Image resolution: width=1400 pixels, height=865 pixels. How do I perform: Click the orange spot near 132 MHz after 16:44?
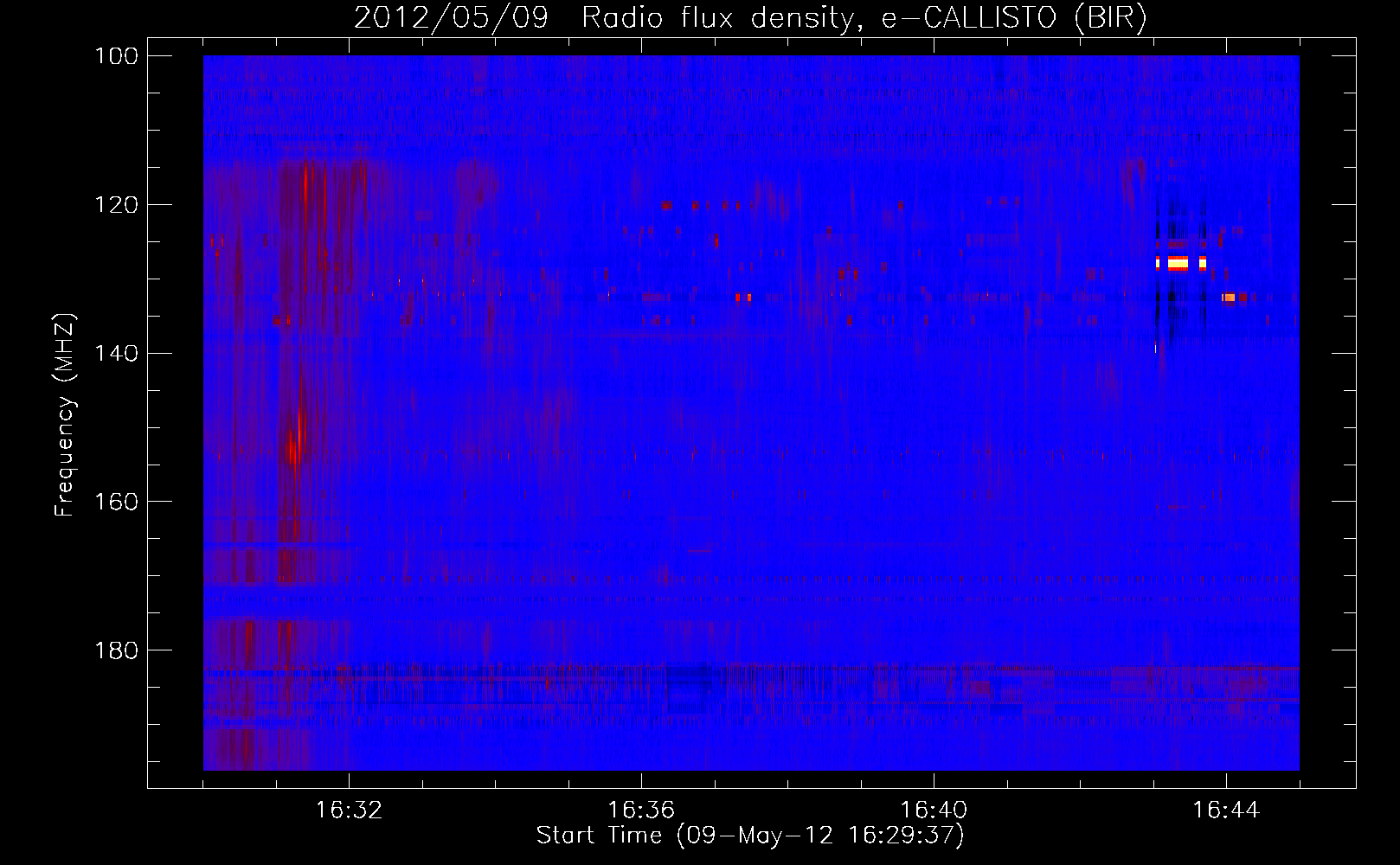(1230, 298)
